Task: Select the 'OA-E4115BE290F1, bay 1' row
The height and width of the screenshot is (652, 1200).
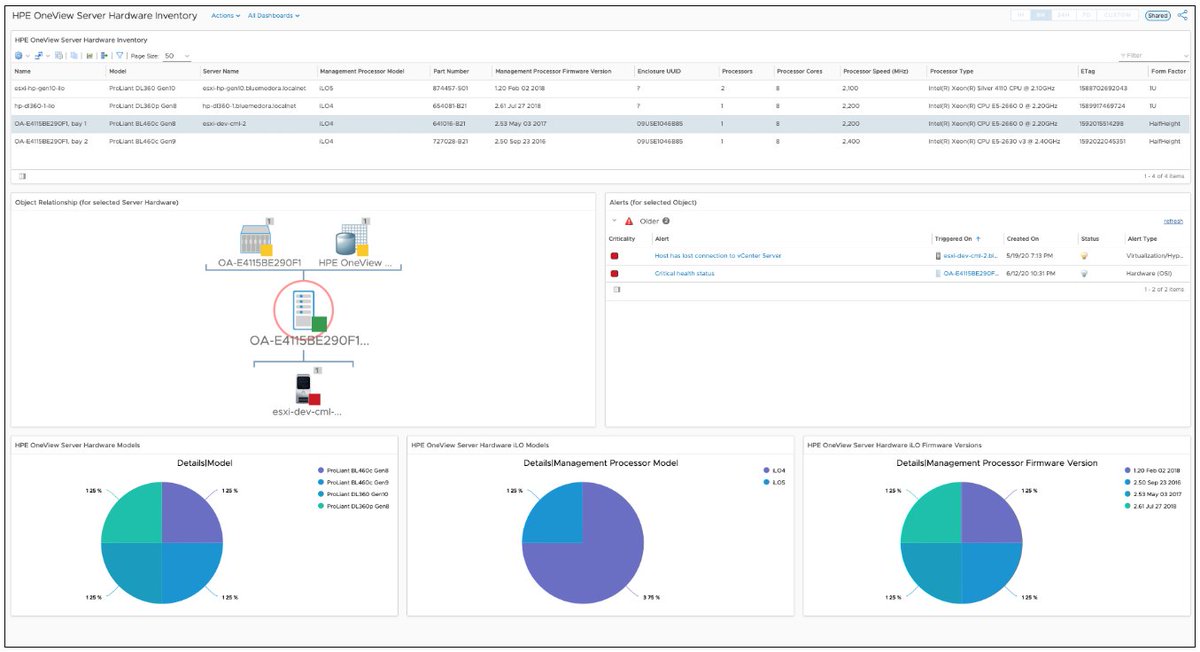Action: pyautogui.click(x=600, y=124)
